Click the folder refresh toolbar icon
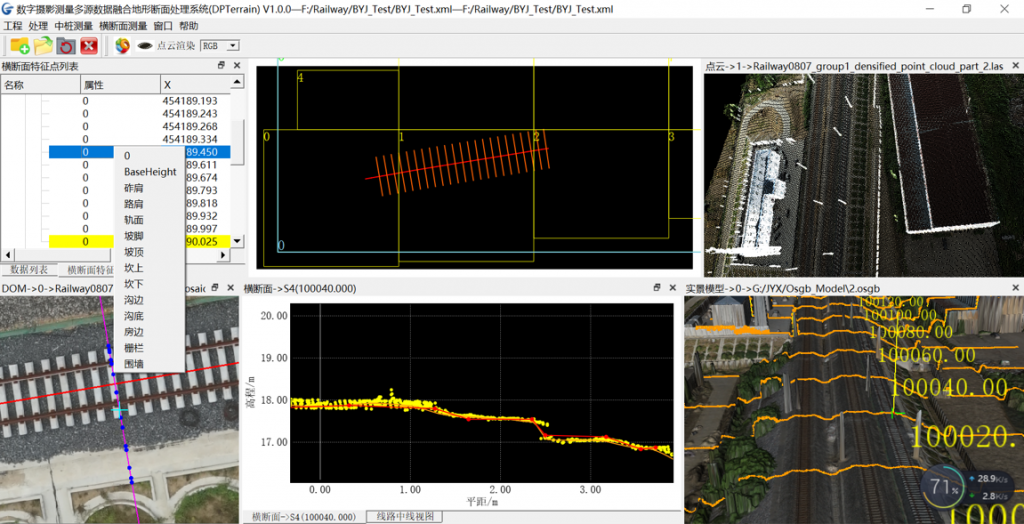Viewport: 1024px width, 524px height. (x=66, y=45)
